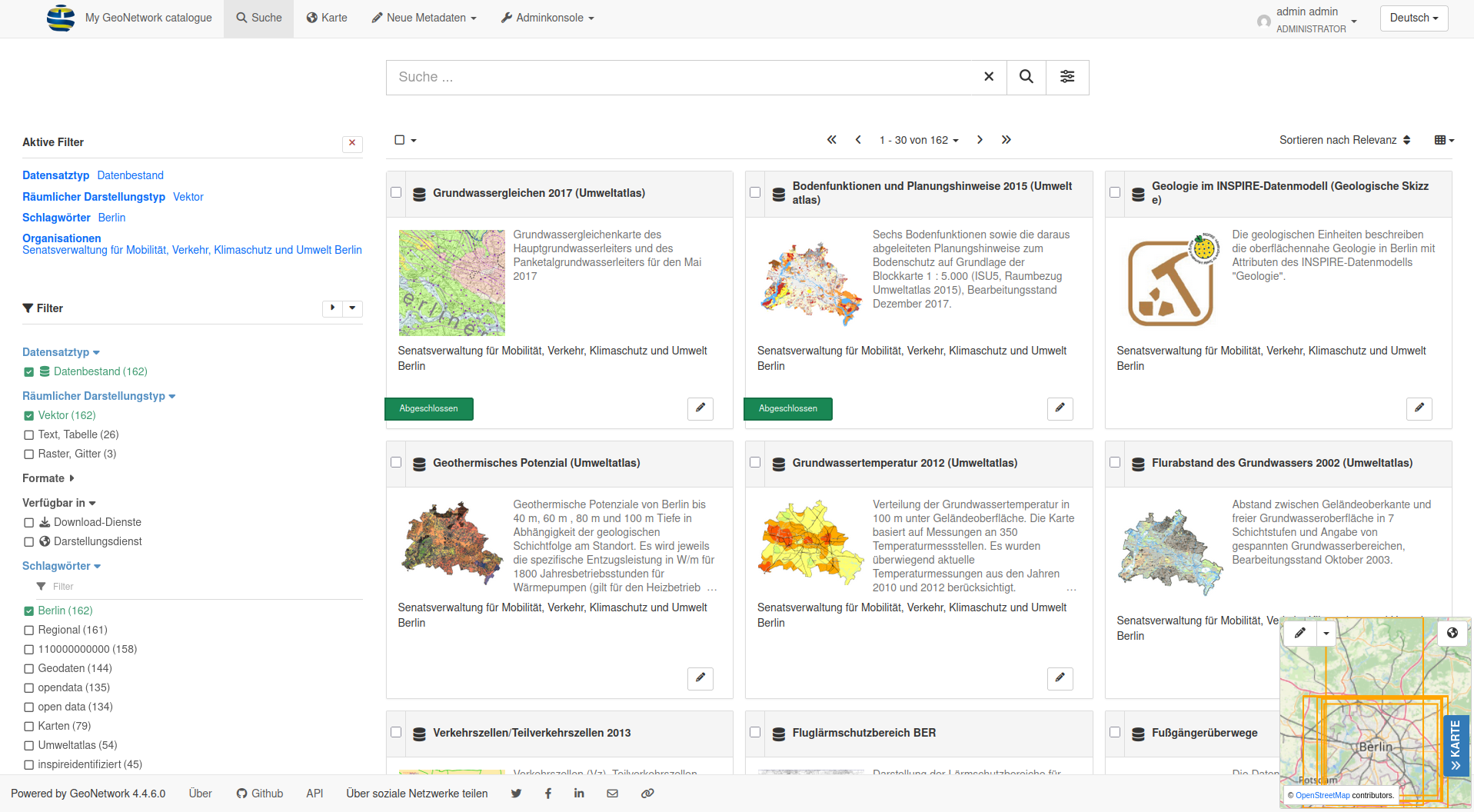Screen dimensions: 1474x812
Task: Open the Karte menu item
Action: tap(327, 18)
